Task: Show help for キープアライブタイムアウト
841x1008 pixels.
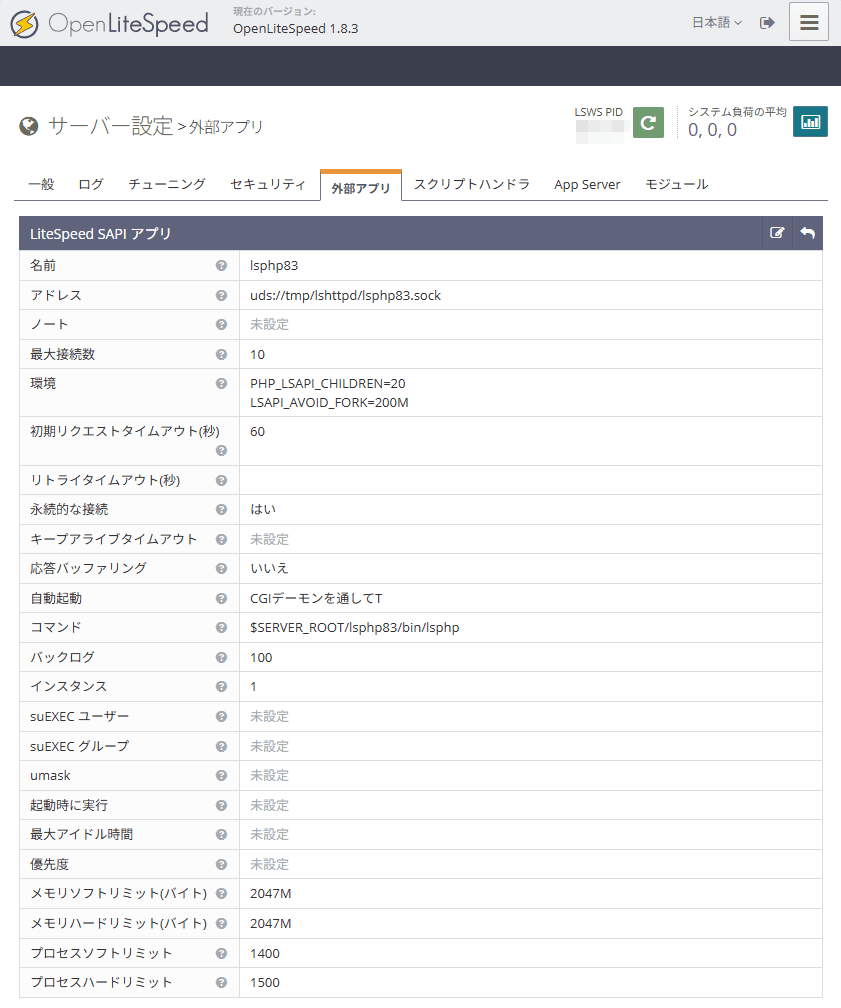Action: (221, 539)
